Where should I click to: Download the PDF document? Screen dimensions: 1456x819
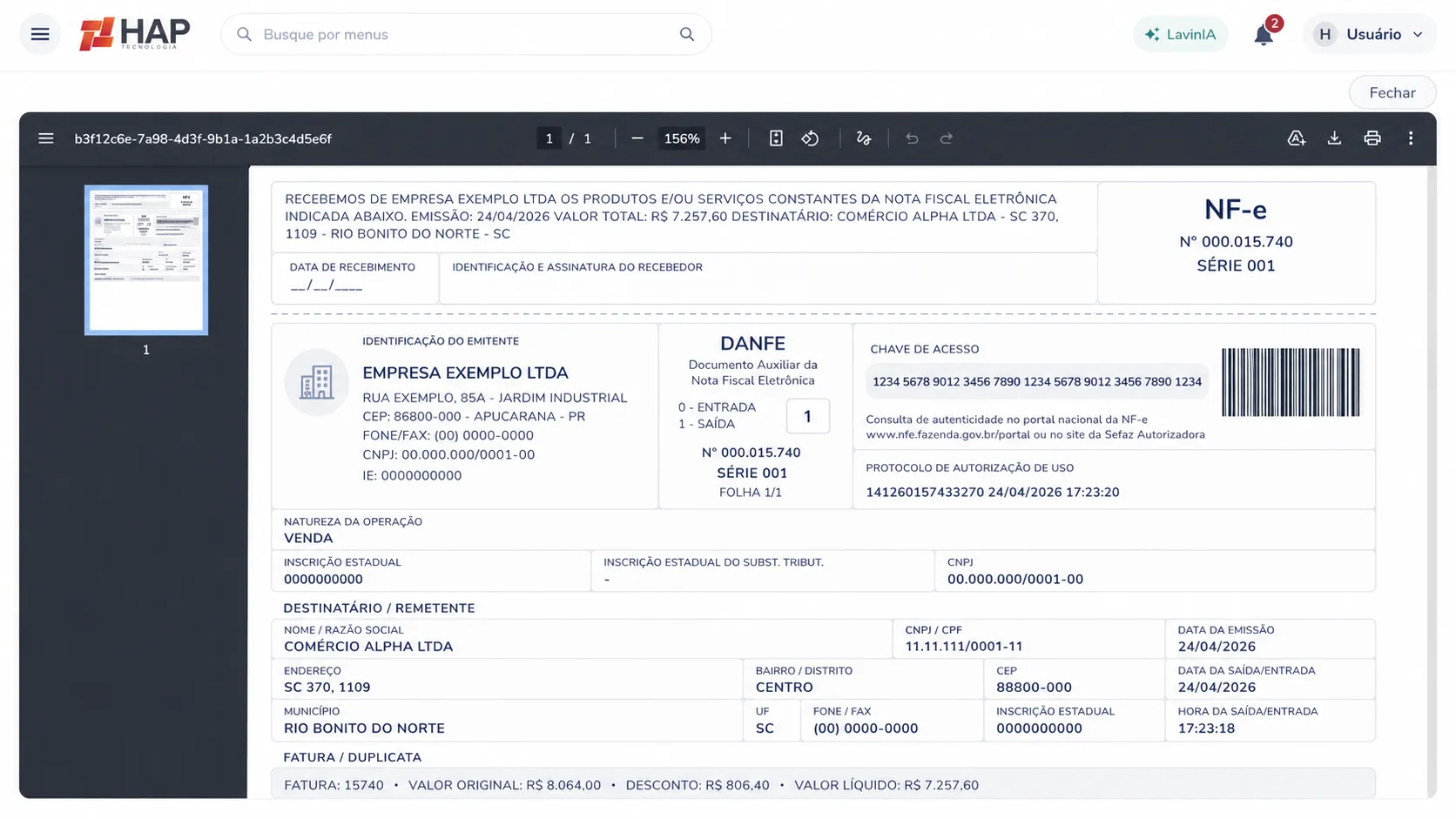[x=1334, y=138]
